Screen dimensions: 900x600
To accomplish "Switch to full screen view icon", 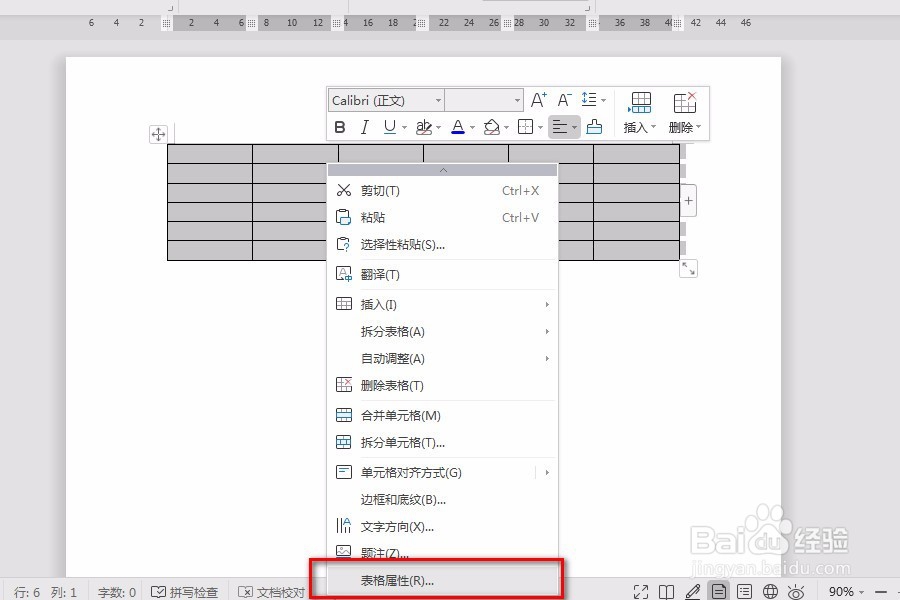I will (x=641, y=591).
